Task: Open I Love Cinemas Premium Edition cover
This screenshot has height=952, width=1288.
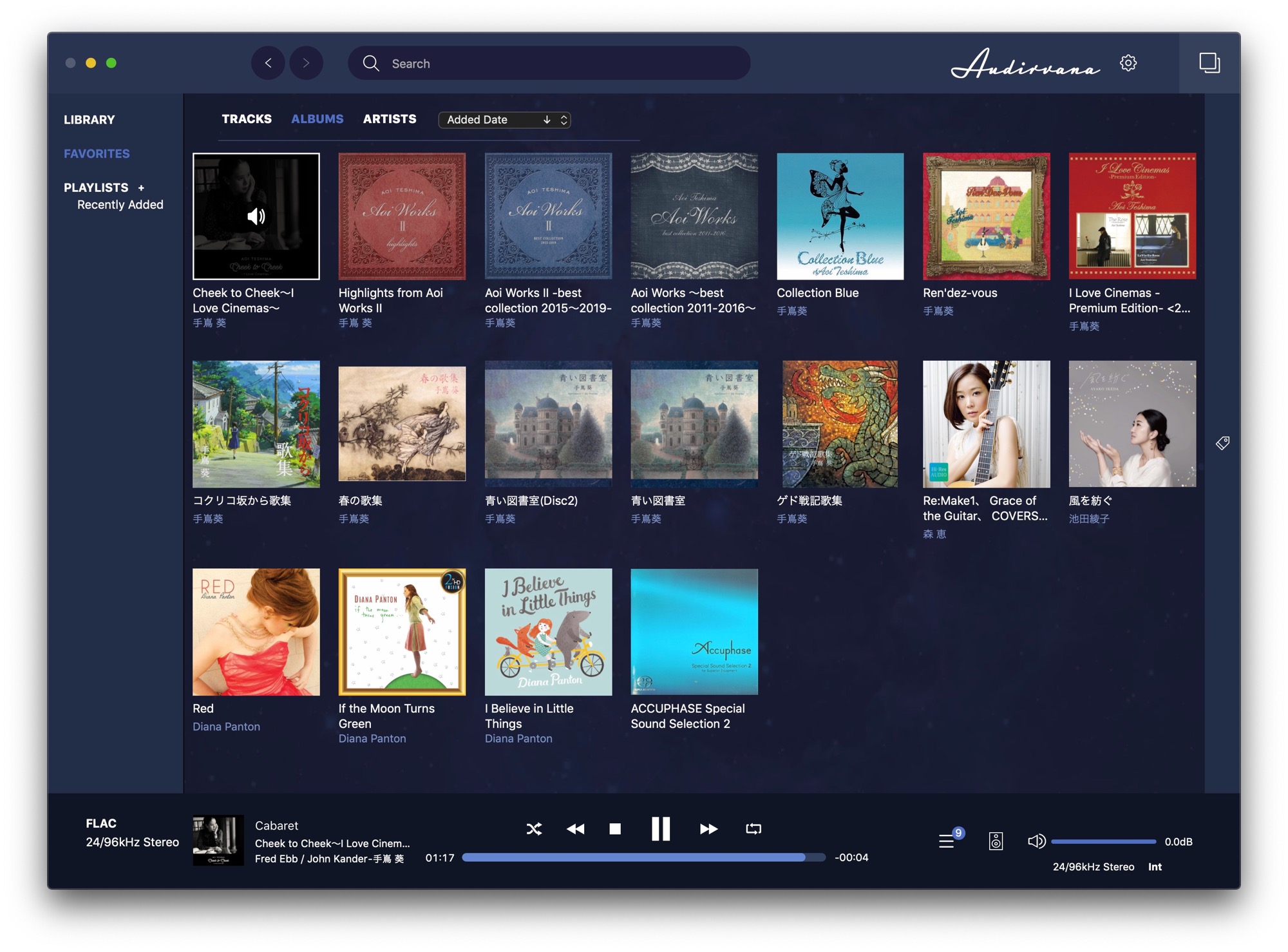Action: click(1132, 216)
